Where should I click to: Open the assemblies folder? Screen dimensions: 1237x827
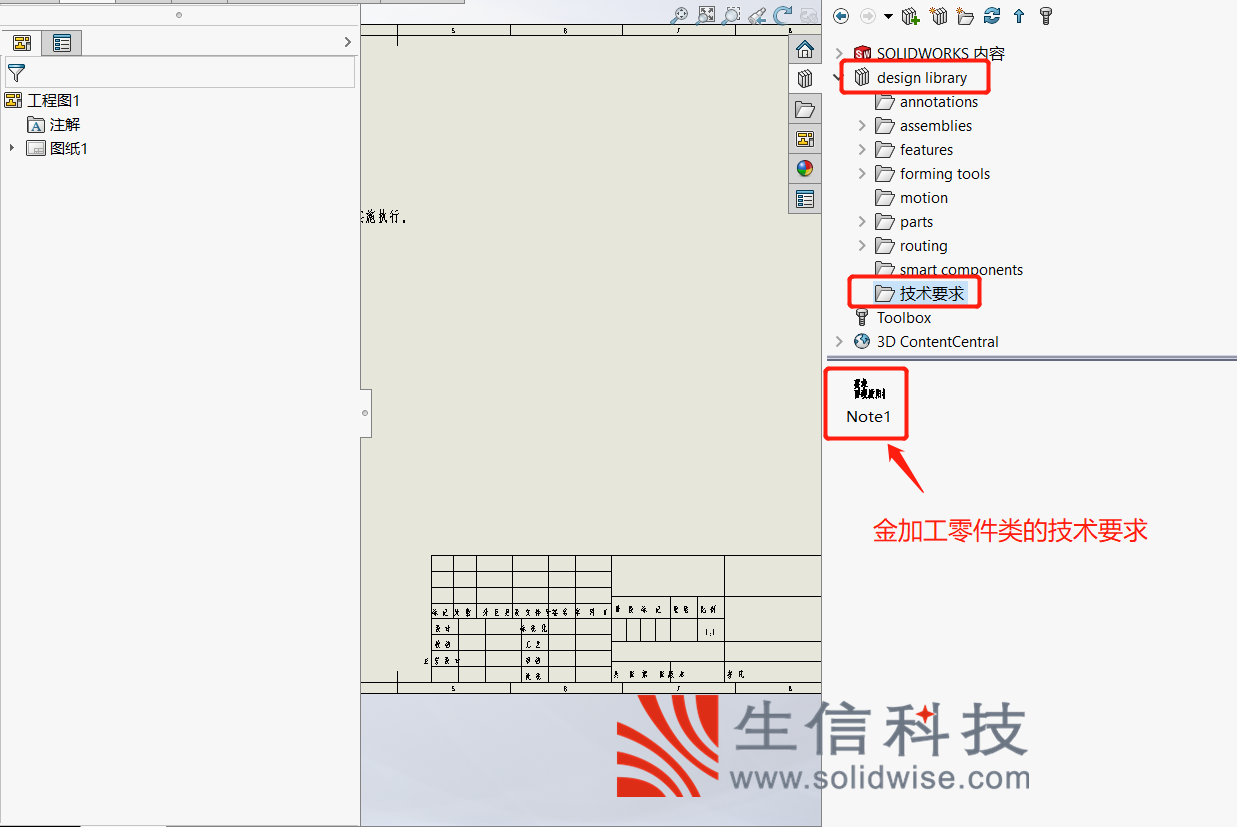coord(936,126)
